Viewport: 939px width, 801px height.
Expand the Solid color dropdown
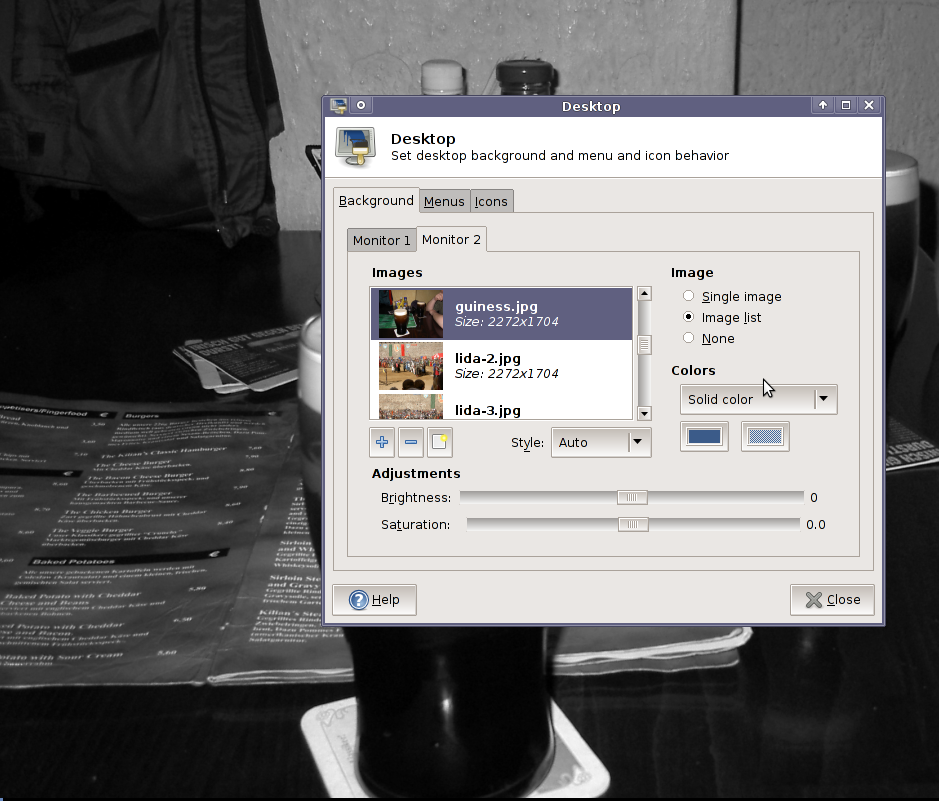point(757,399)
